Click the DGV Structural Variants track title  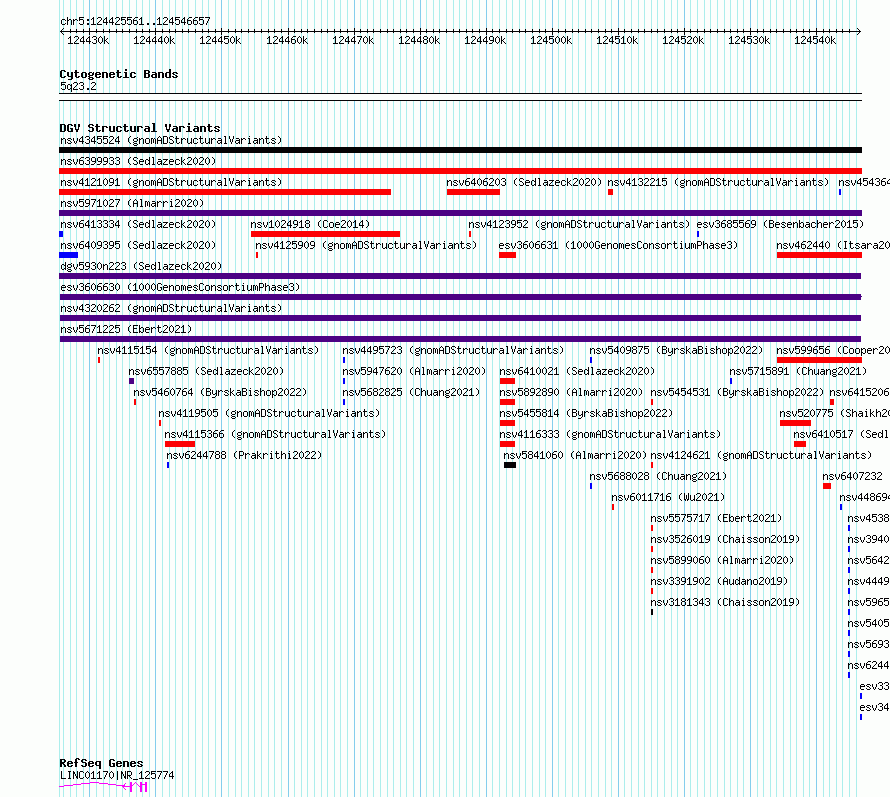140,128
